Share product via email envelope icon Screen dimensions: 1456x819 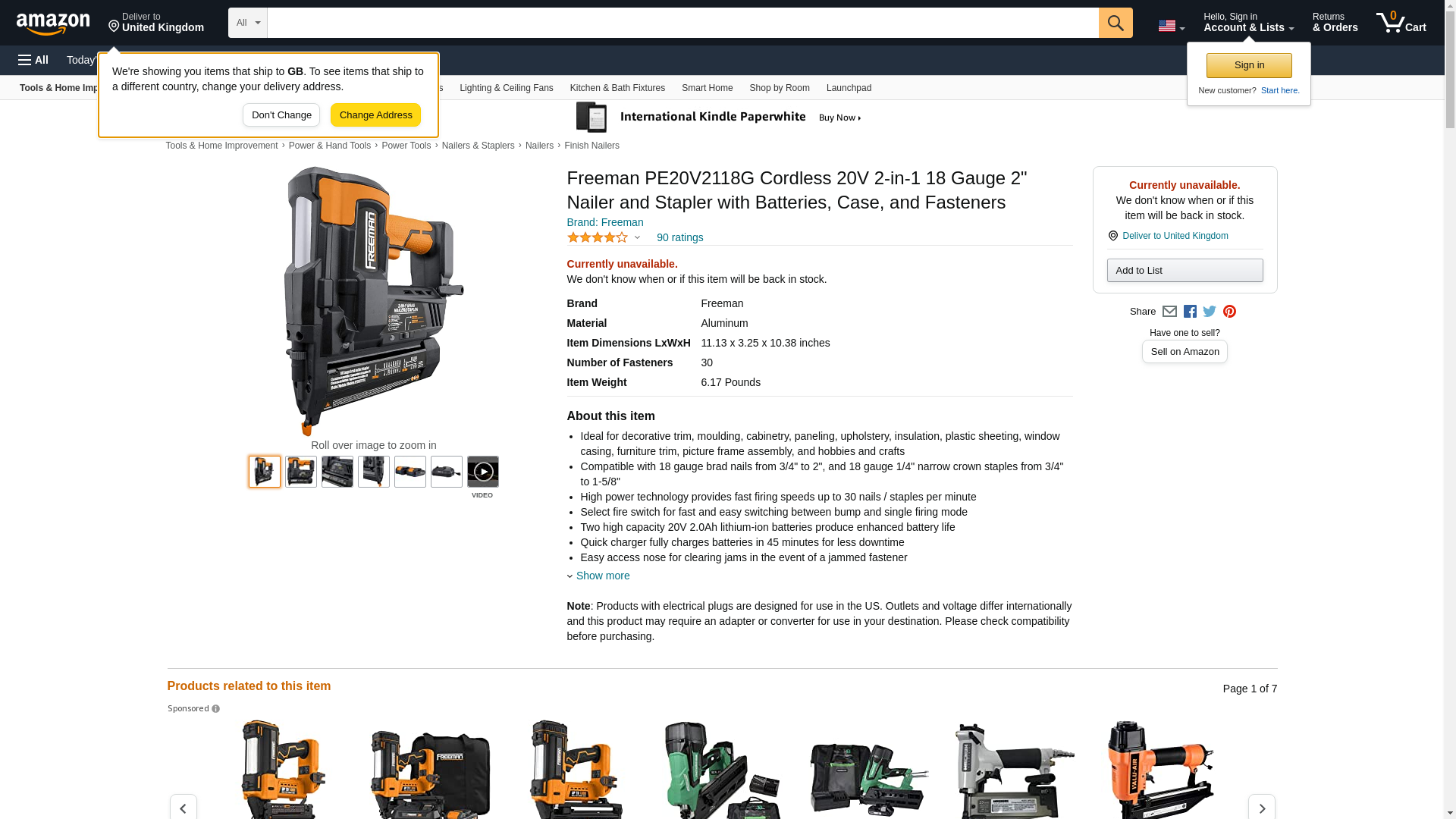[x=1169, y=312]
